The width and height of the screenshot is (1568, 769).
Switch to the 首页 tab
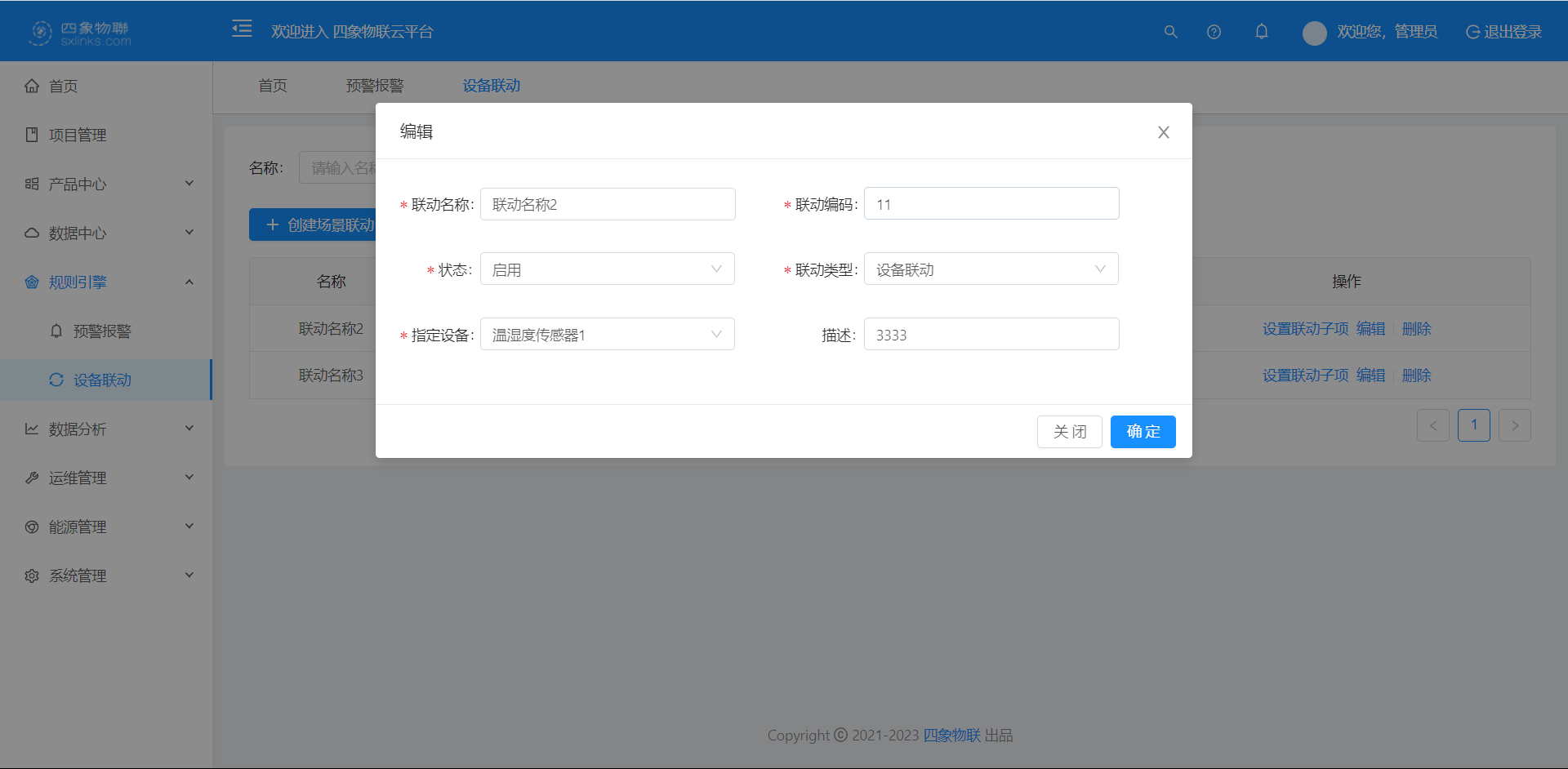272,85
